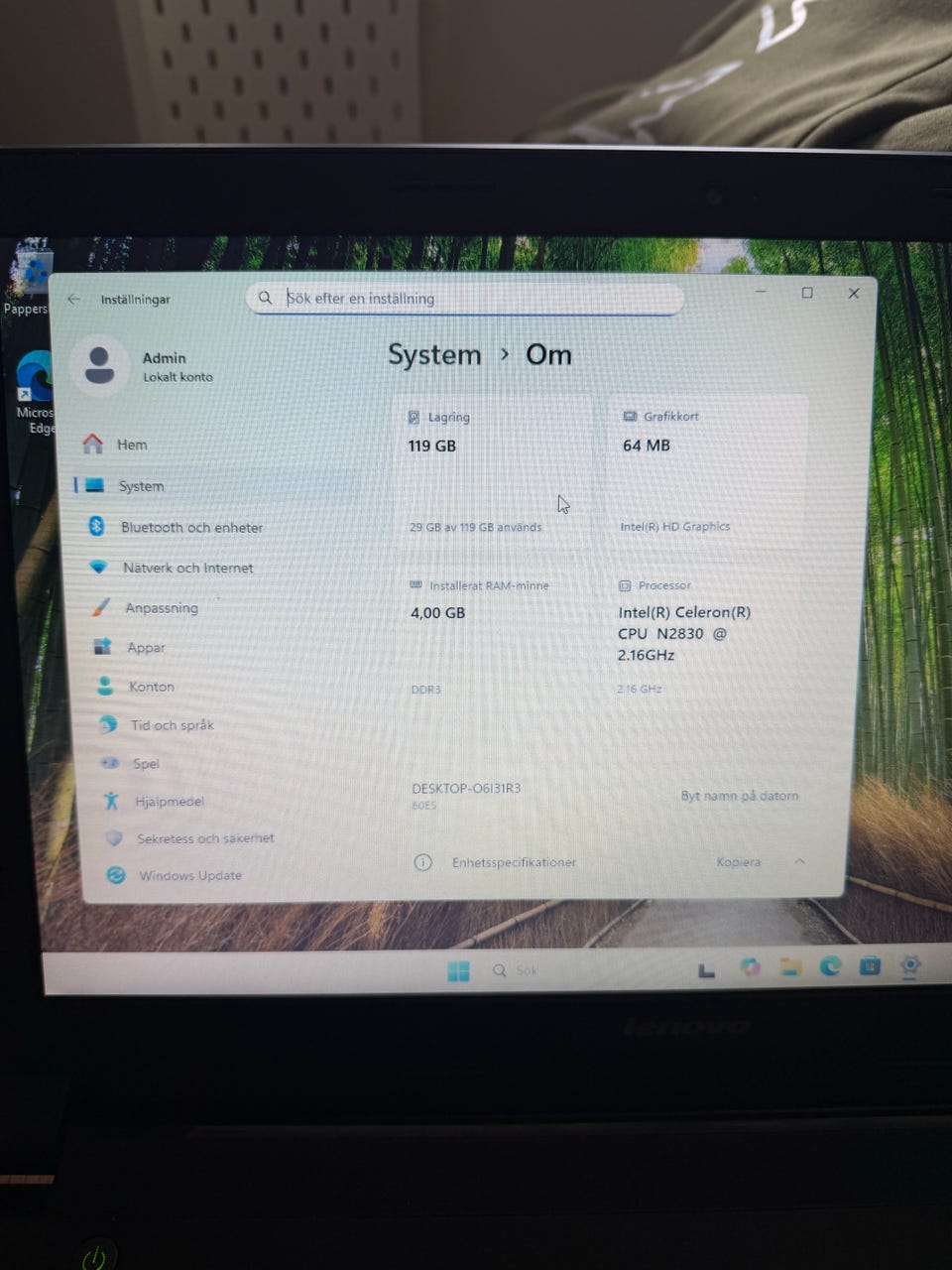952x1270 pixels.
Task: Close the Inställningar window
Action: pos(854,293)
